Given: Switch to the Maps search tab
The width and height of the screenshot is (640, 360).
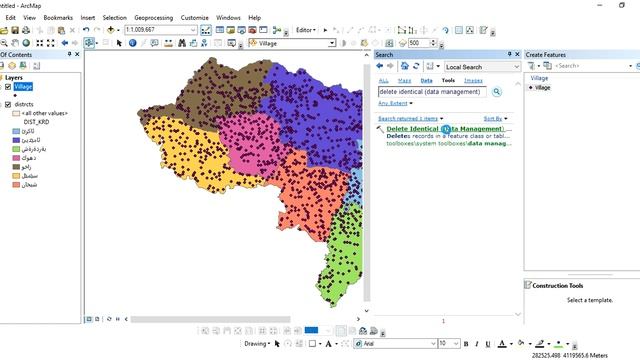Looking at the screenshot, I should click(404, 80).
